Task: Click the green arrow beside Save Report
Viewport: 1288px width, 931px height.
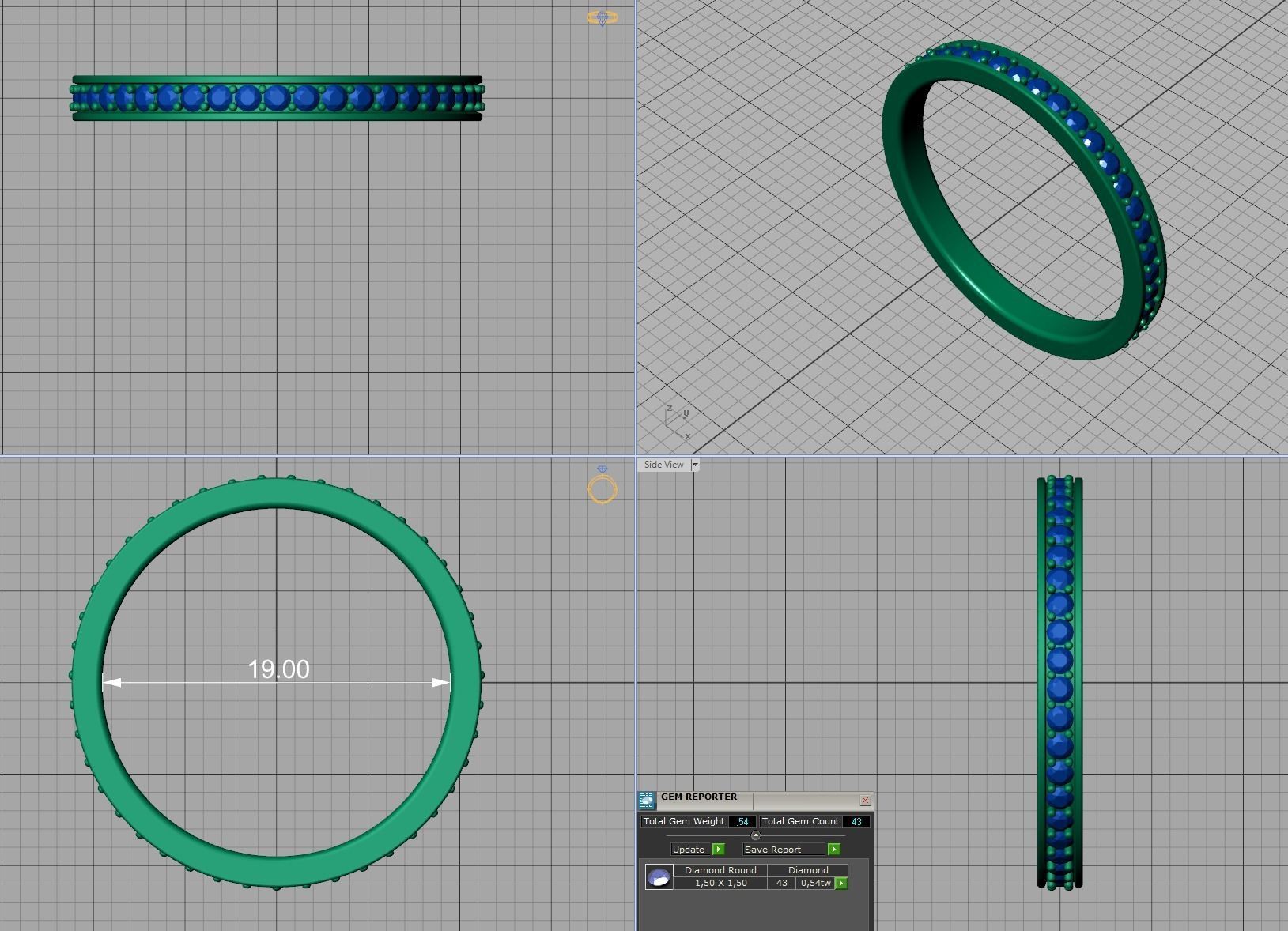Action: (x=833, y=850)
